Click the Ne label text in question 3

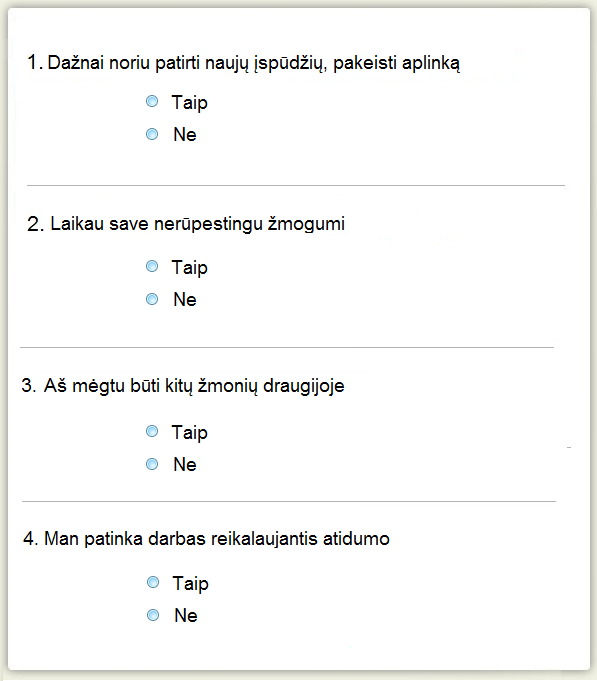185,465
